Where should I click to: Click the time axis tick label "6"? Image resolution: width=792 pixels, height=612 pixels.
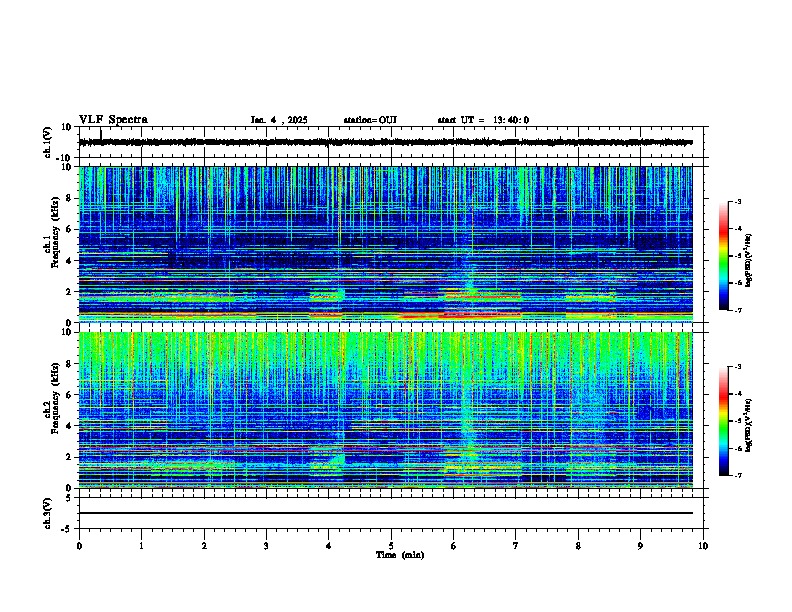pyautogui.click(x=454, y=546)
